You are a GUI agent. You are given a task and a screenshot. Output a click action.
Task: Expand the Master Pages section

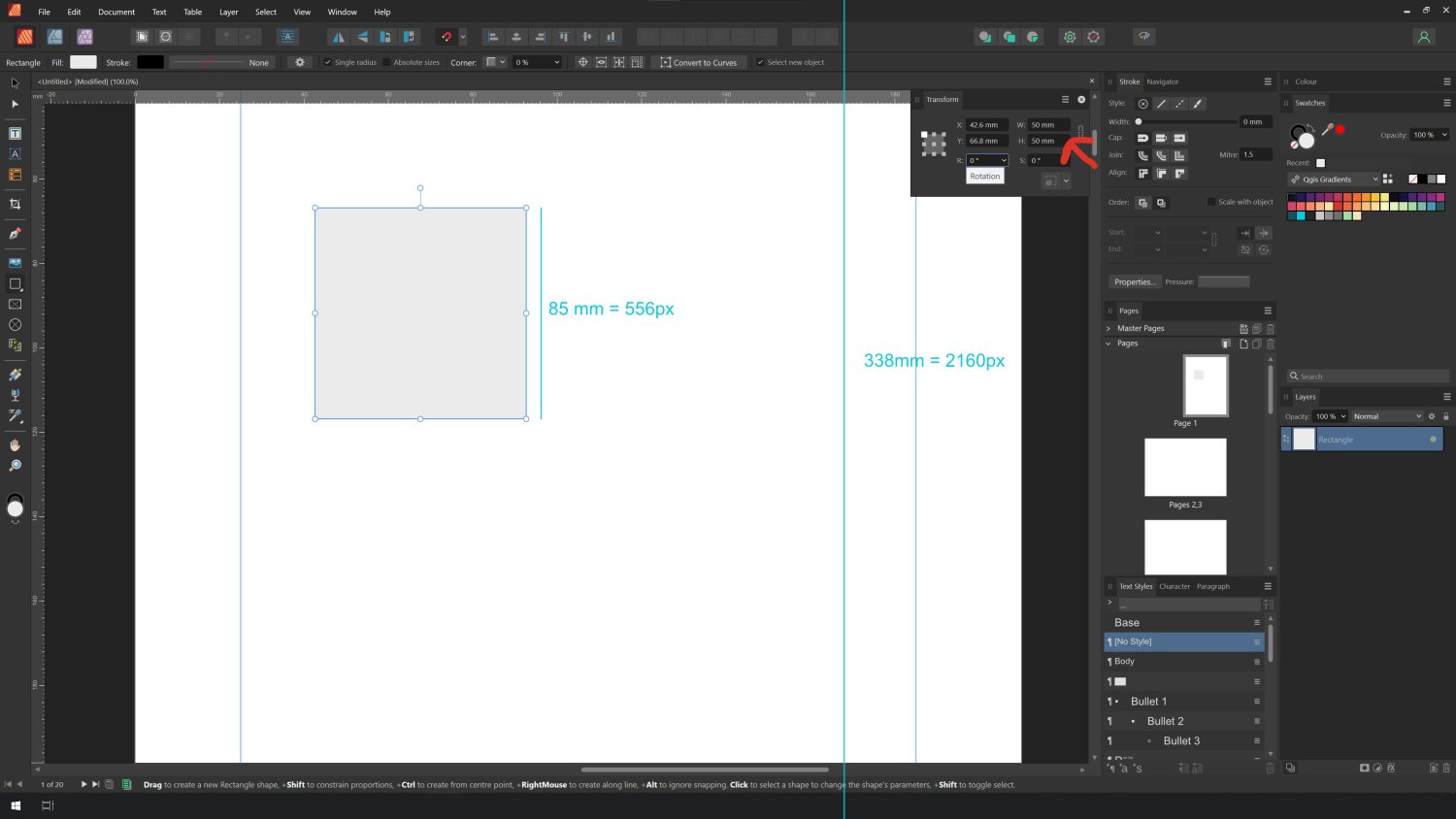pyautogui.click(x=1109, y=328)
